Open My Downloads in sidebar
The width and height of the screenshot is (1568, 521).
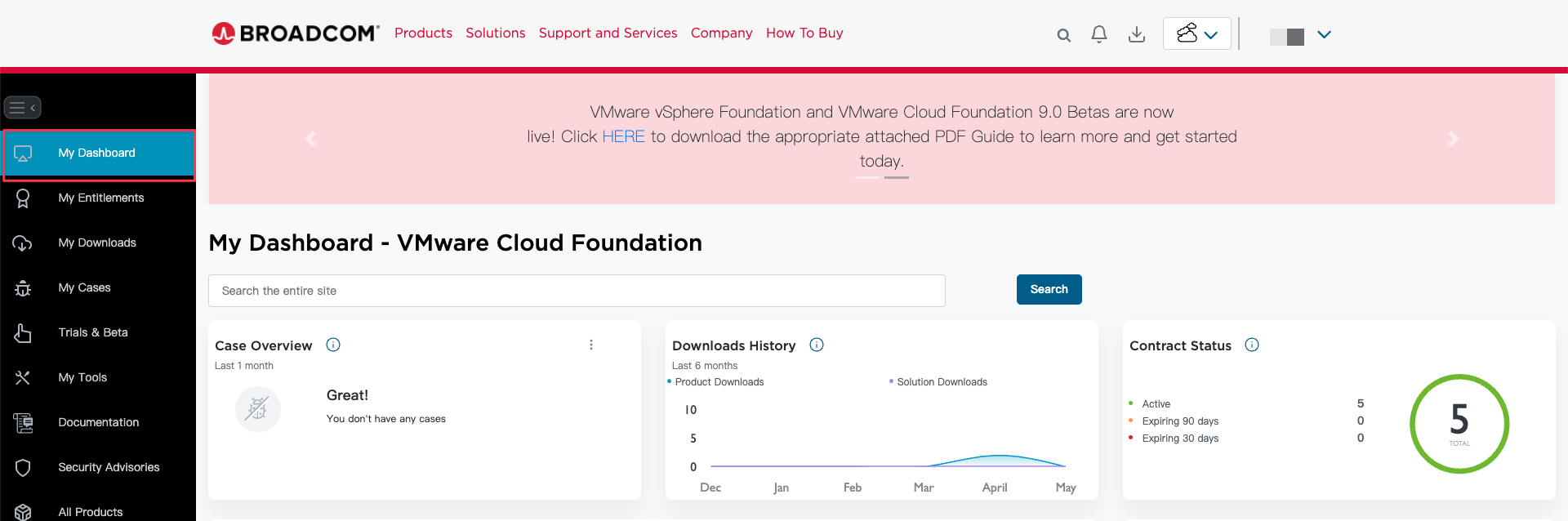pyautogui.click(x=98, y=243)
